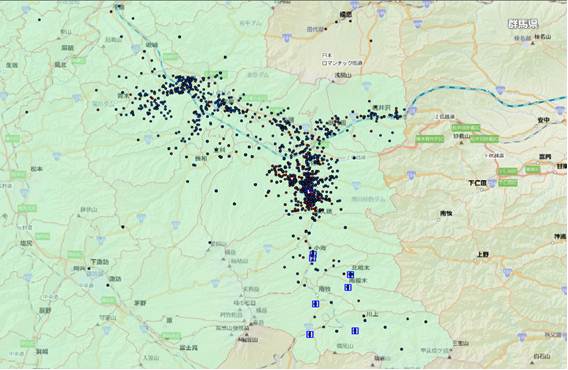568x370 pixels.
Task: Click the 下諏訪 town label
Action: pyautogui.click(x=100, y=261)
